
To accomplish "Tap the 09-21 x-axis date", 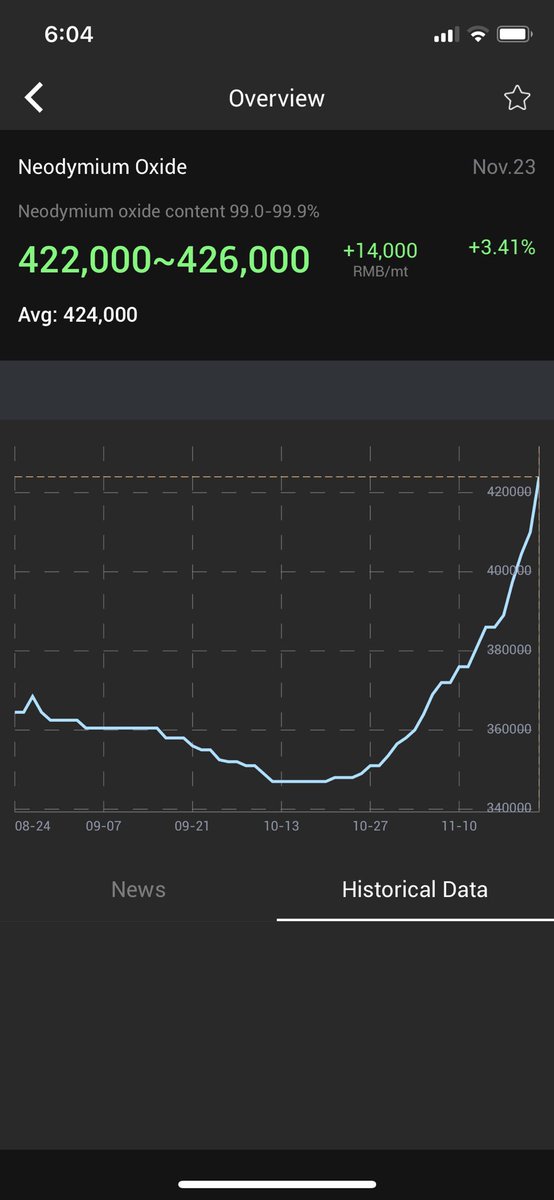I will pos(192,826).
